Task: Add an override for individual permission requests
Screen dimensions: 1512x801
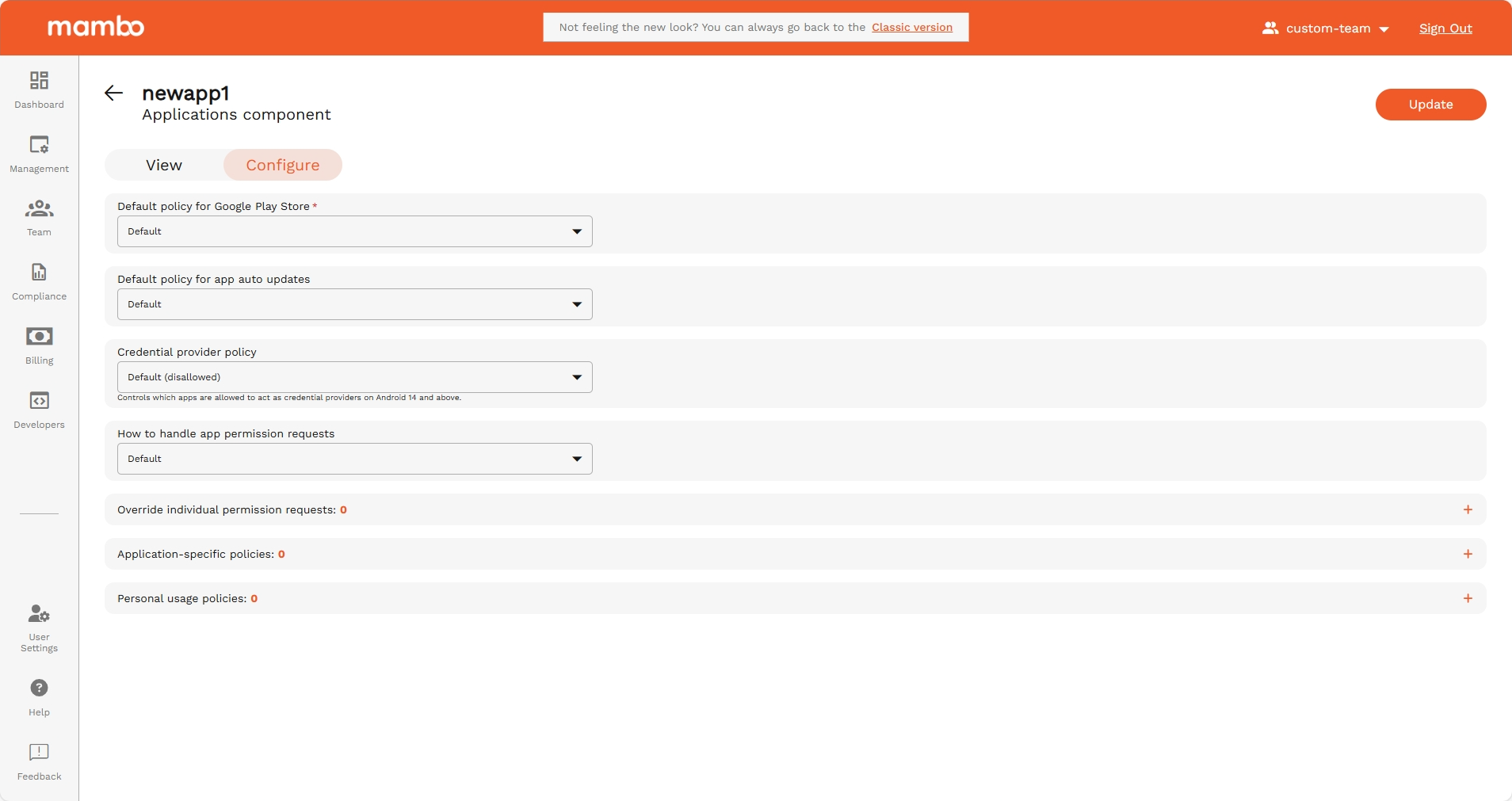Action: click(1468, 509)
